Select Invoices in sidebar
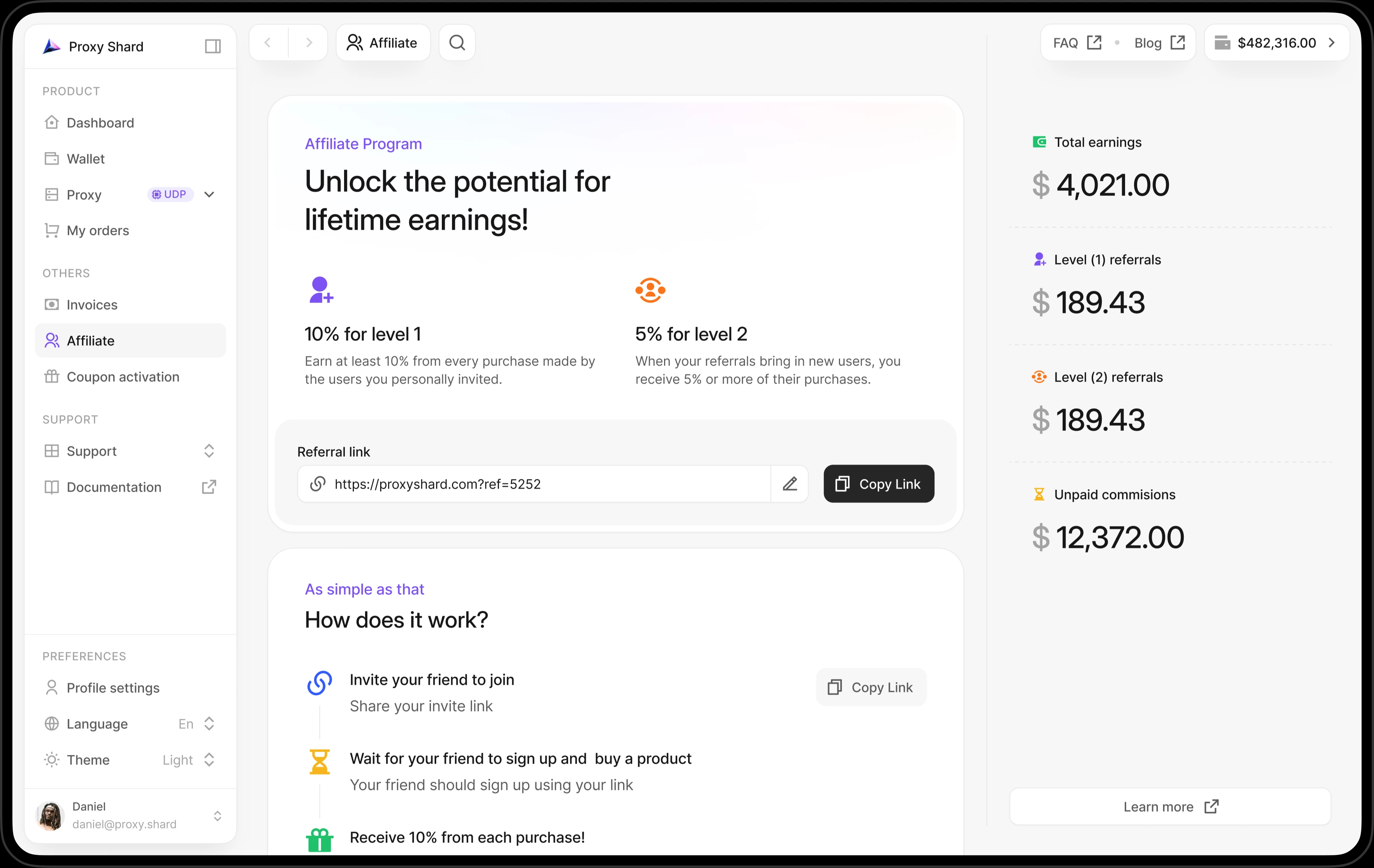This screenshot has width=1374, height=868. (130, 304)
